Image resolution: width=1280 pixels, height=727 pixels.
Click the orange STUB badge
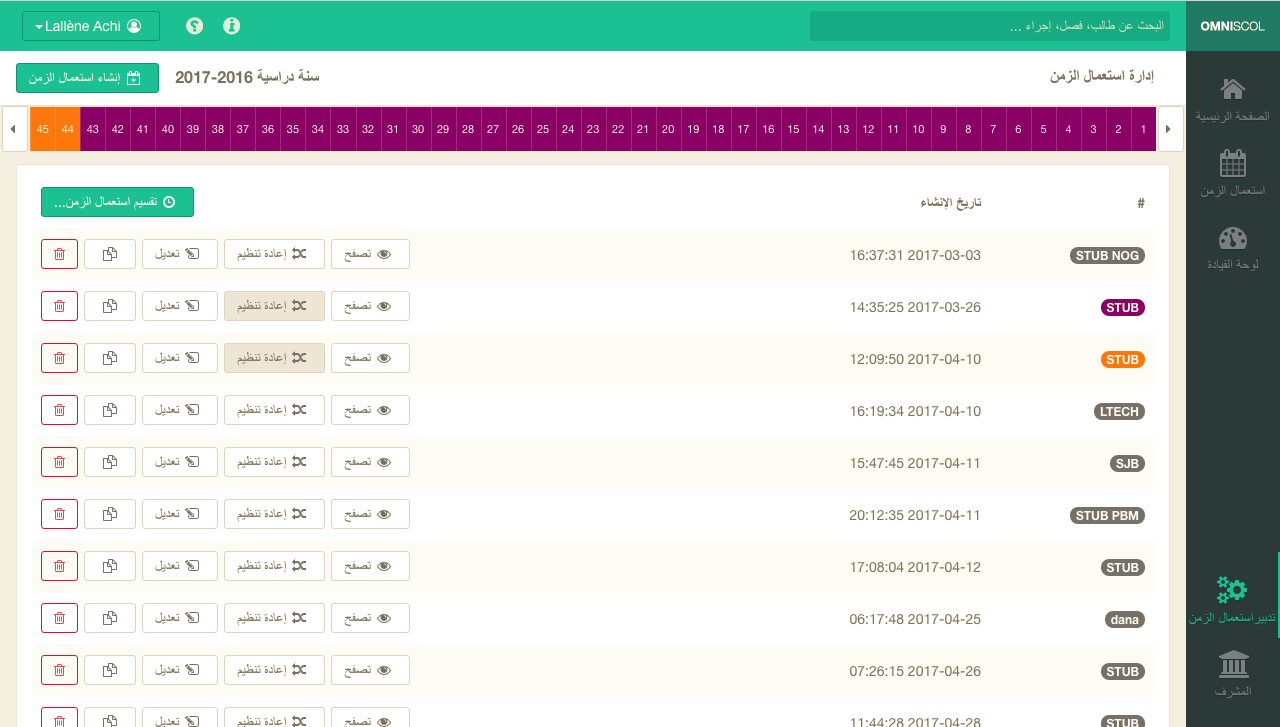pos(1122,359)
